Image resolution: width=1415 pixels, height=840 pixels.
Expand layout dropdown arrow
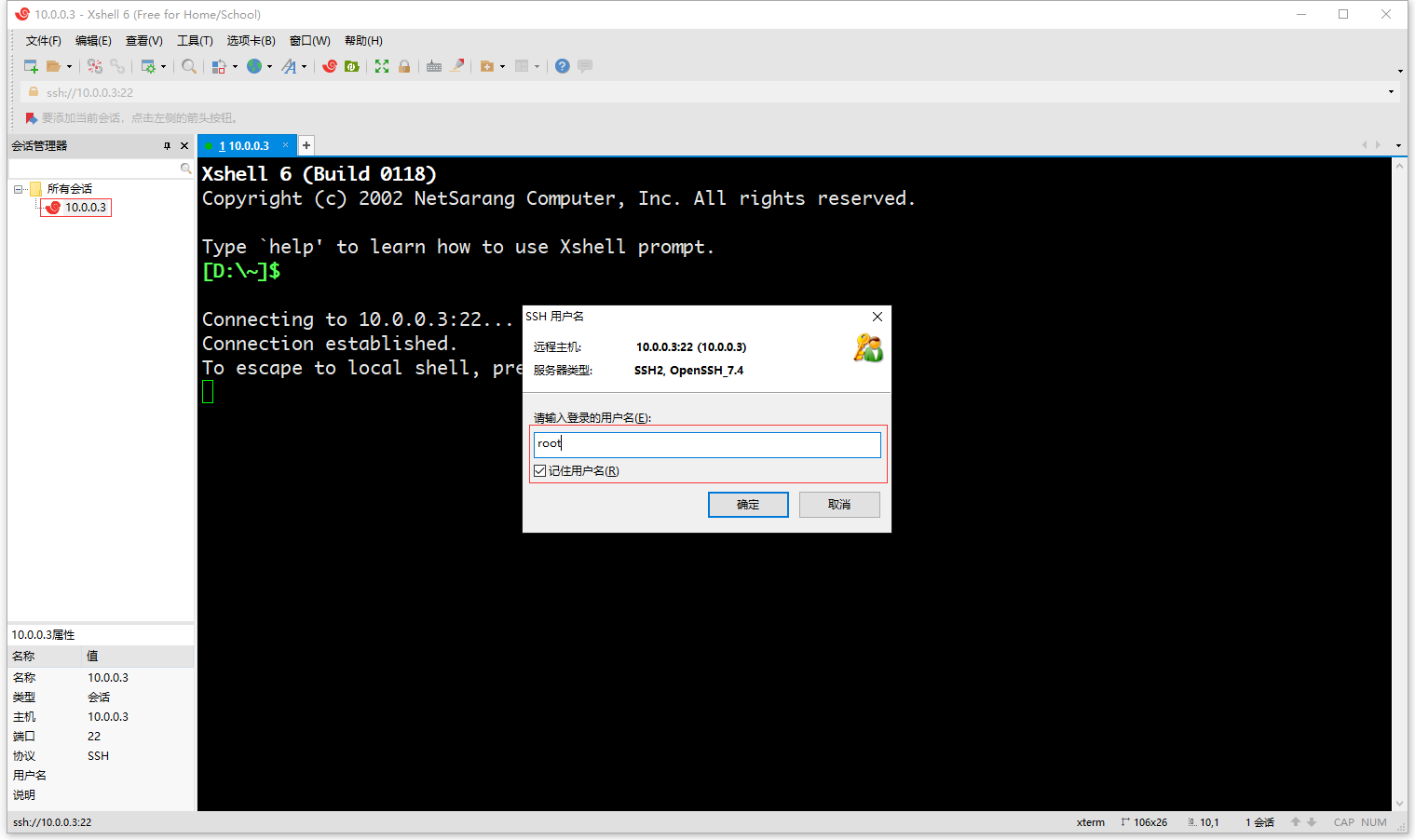pos(537,67)
